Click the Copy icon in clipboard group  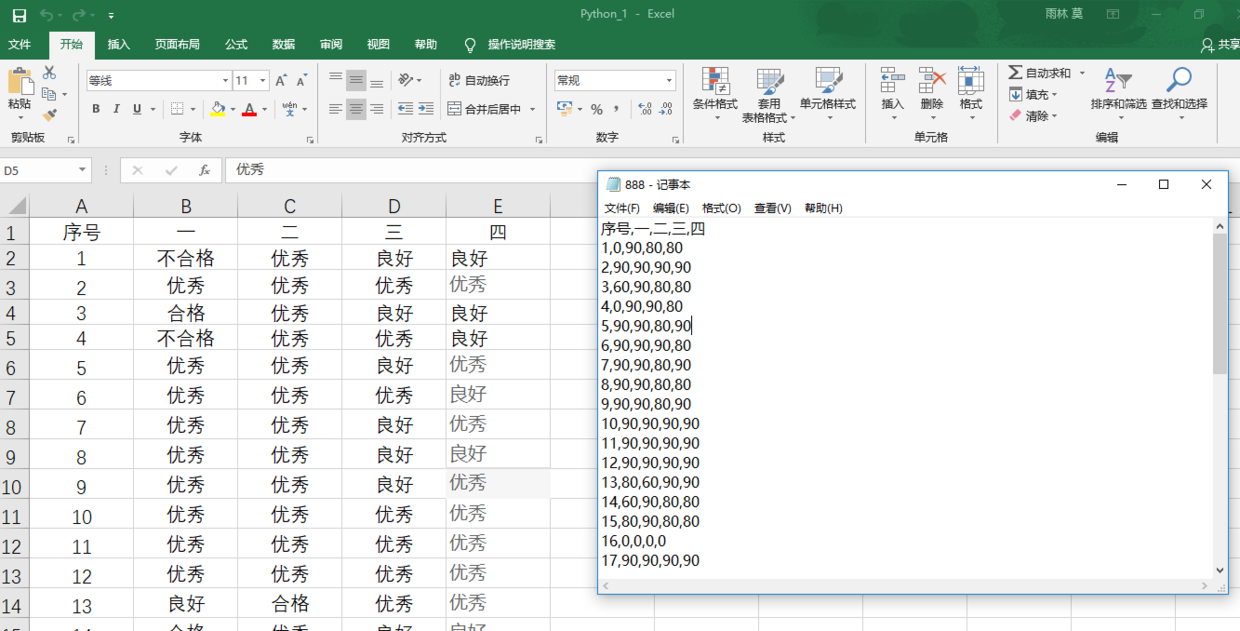tap(49, 94)
